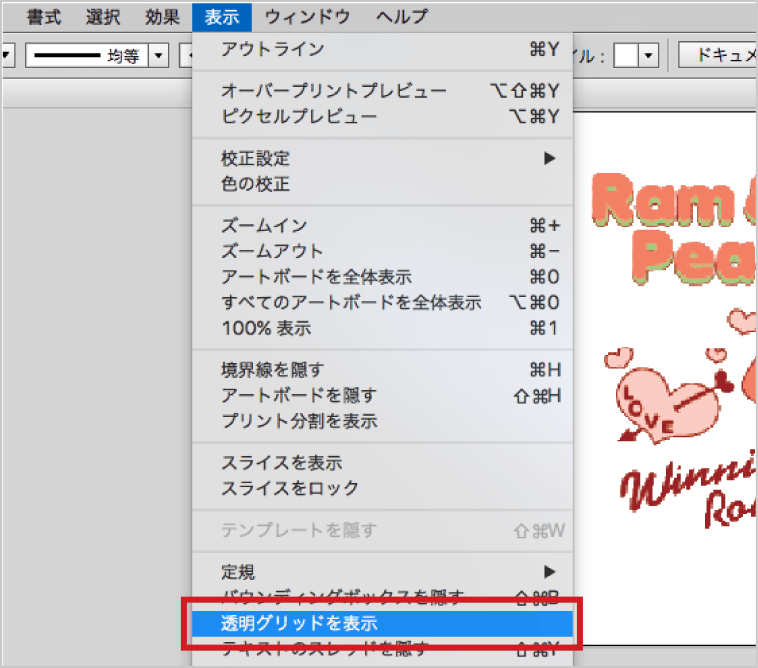Click the white style swatch box
The width and height of the screenshot is (758, 668).
tap(626, 56)
